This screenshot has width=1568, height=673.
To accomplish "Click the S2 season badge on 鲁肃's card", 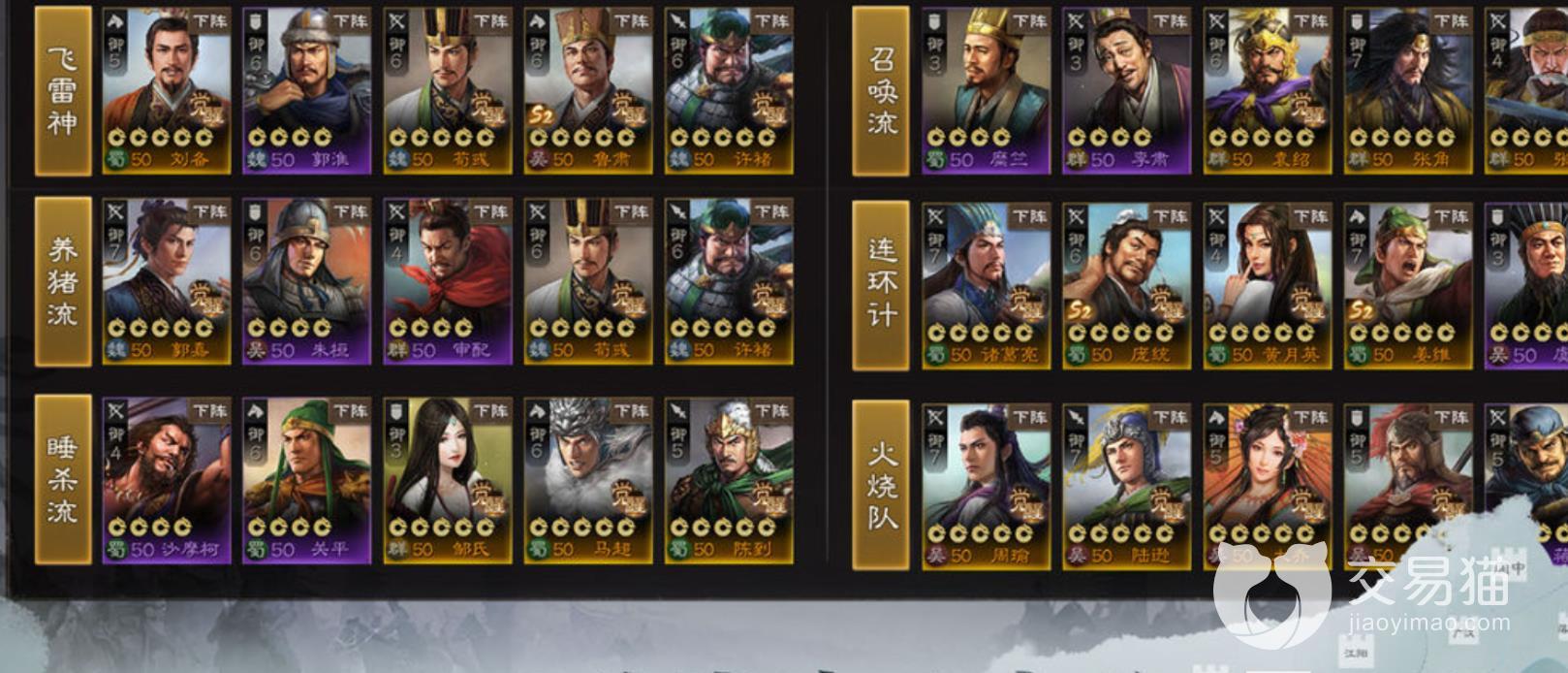I will click(x=541, y=115).
